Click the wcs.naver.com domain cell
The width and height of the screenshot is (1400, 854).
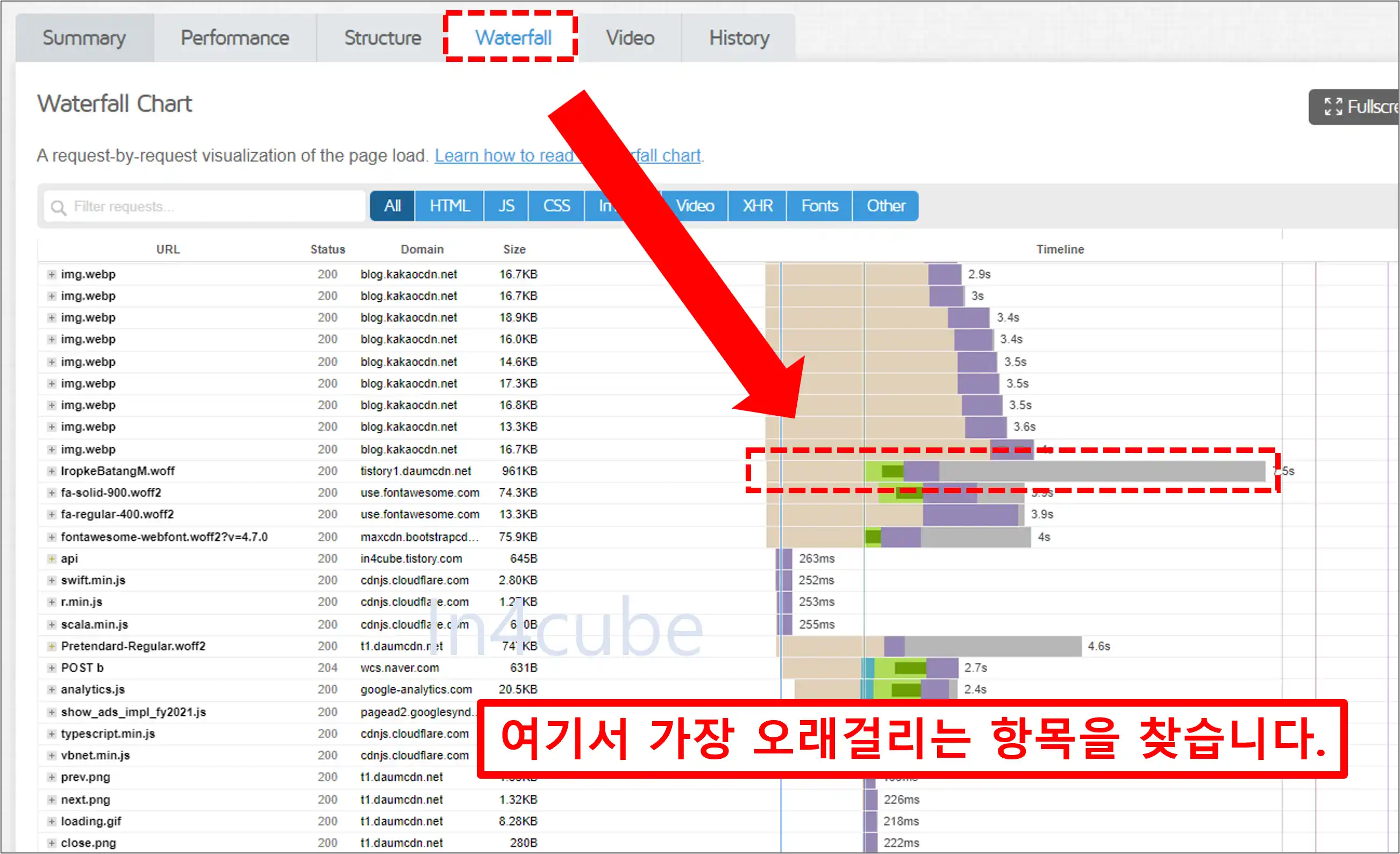(x=399, y=667)
